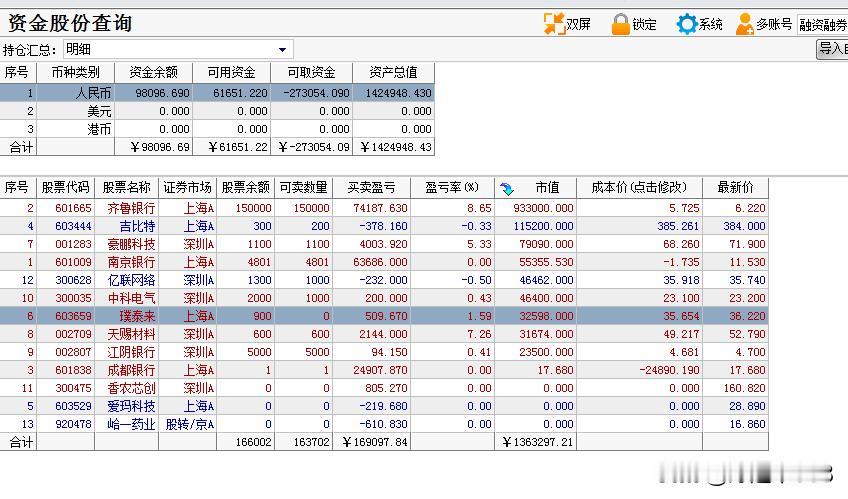The image size is (848, 499).
Task: Open the 融资融券 dropdown field
Action: click(823, 25)
